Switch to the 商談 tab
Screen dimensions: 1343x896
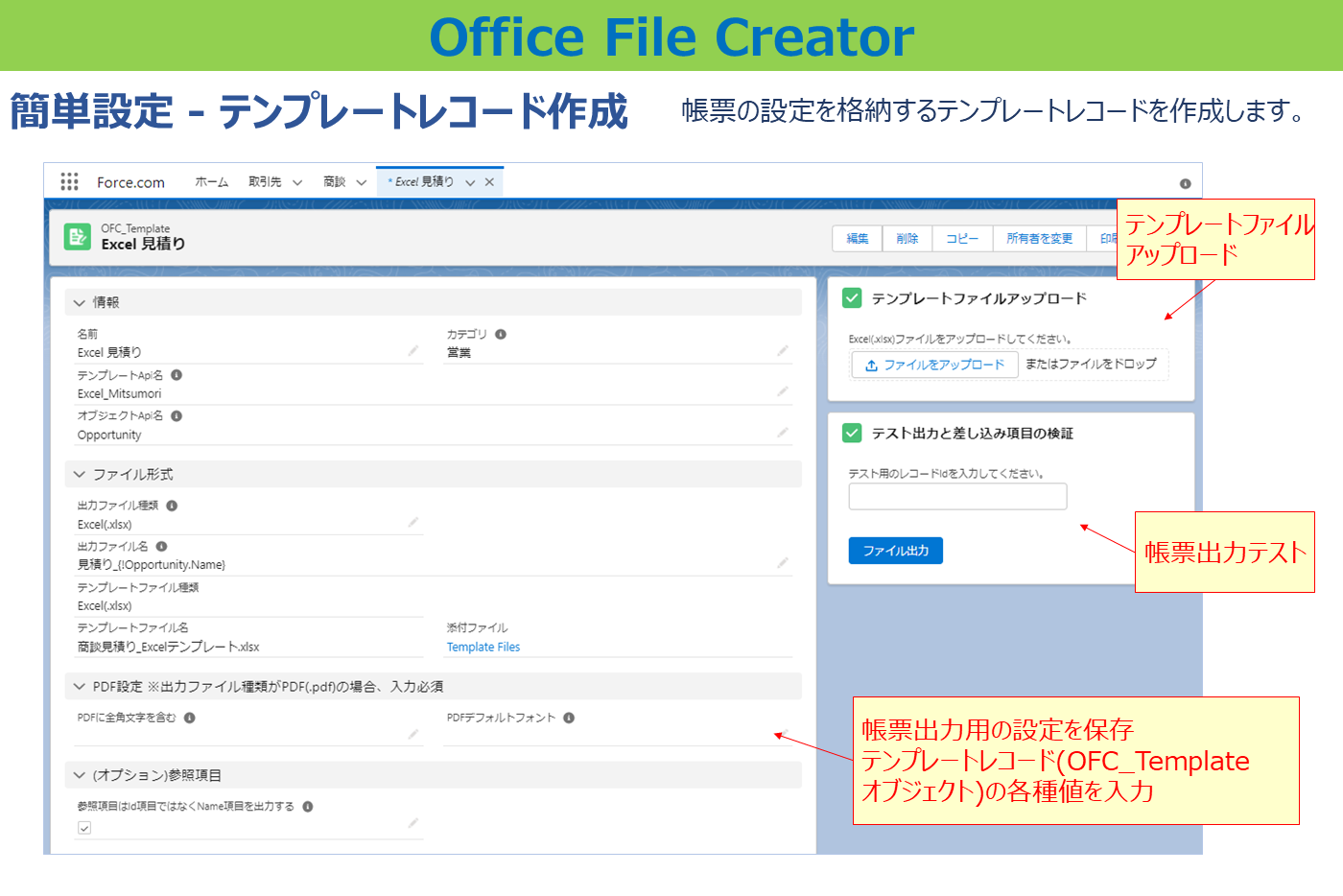click(x=334, y=182)
